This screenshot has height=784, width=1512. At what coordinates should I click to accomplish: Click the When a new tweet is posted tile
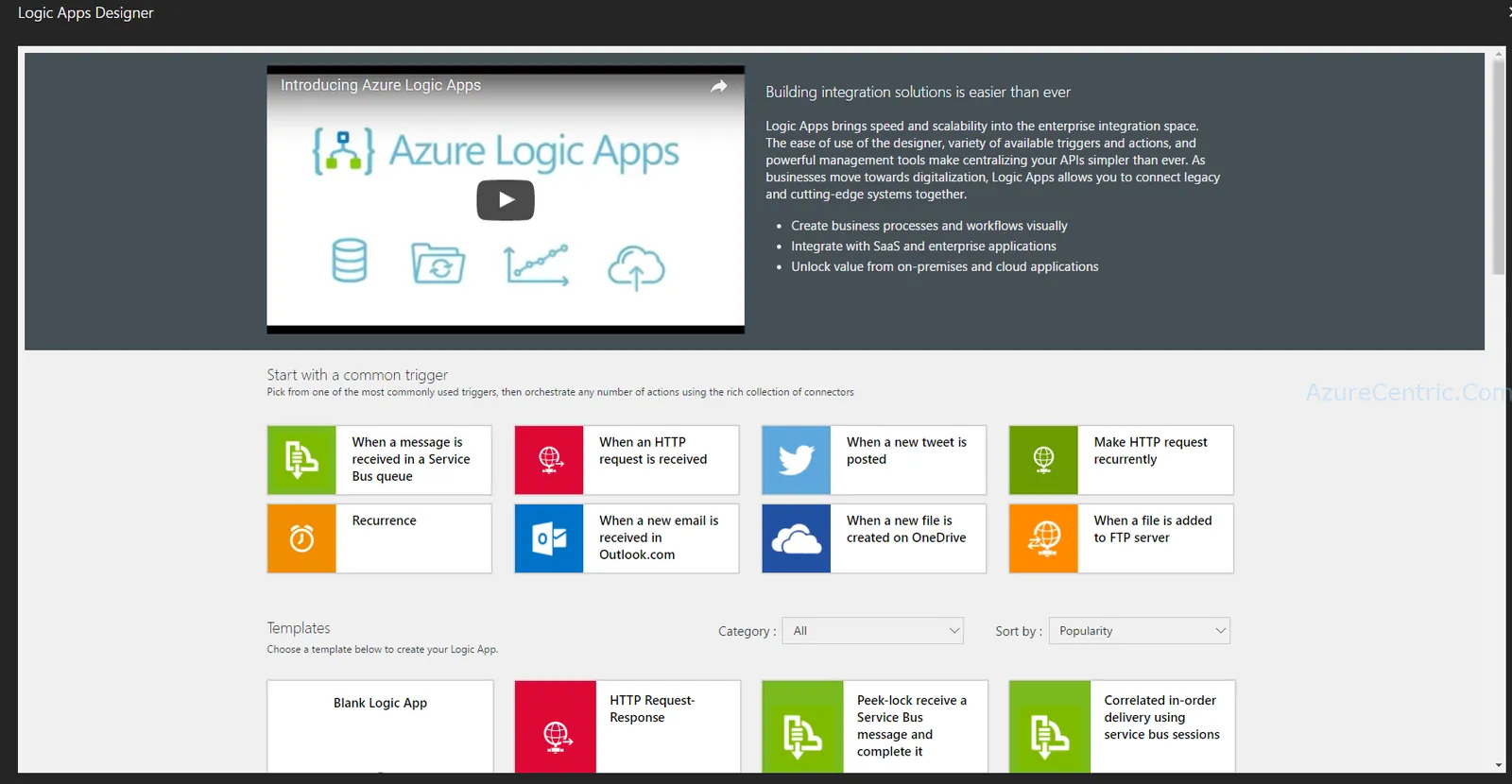coord(874,460)
